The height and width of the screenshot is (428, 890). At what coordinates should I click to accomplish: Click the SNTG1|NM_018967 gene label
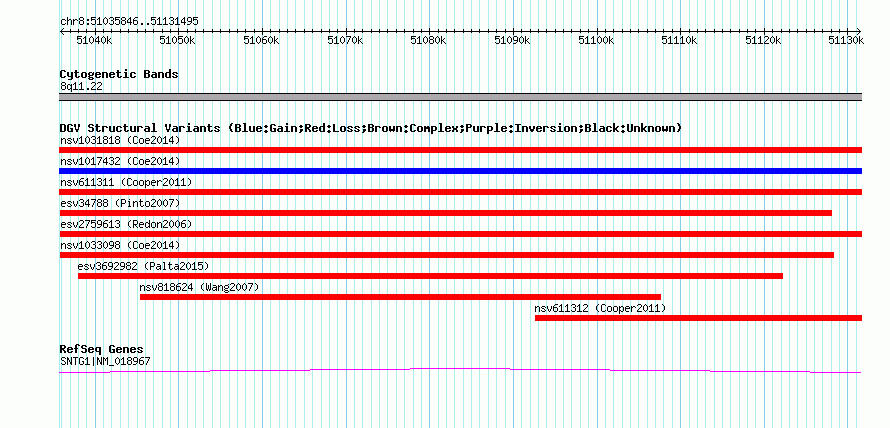point(105,361)
